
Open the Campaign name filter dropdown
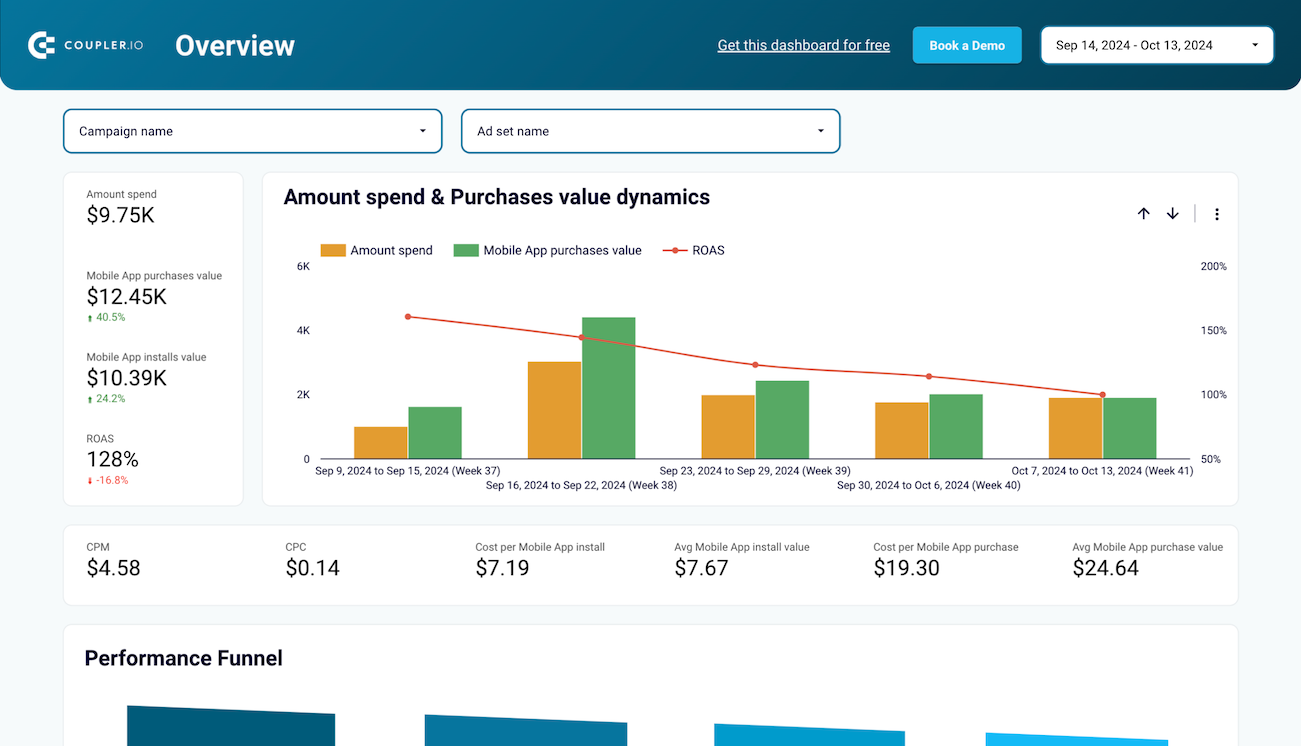(252, 131)
